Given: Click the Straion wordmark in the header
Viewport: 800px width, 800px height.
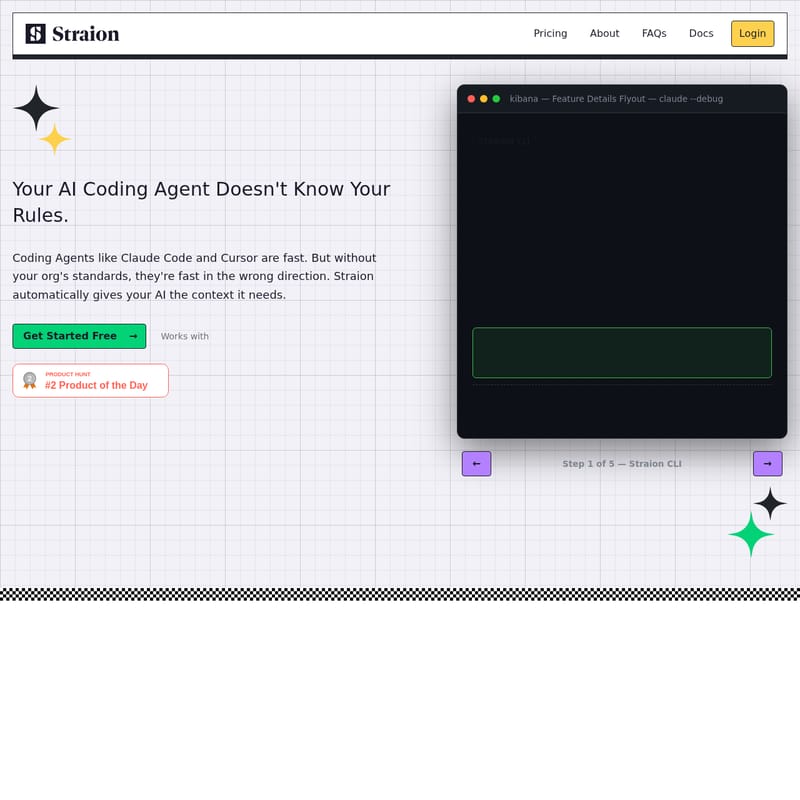Looking at the screenshot, I should tap(85, 34).
